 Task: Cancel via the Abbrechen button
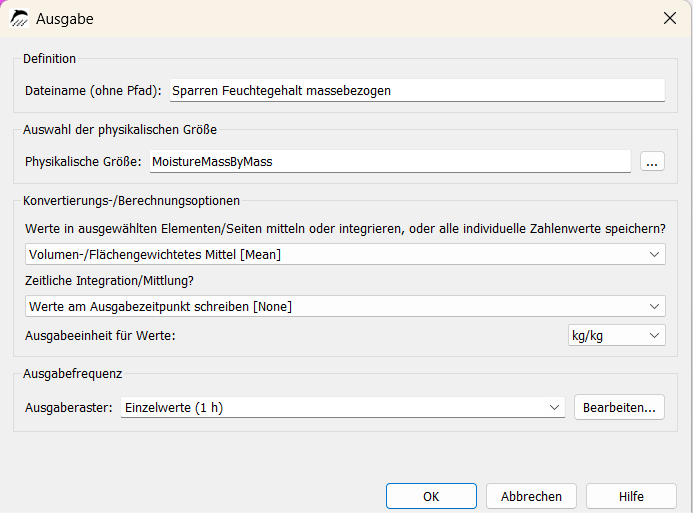[x=531, y=496]
